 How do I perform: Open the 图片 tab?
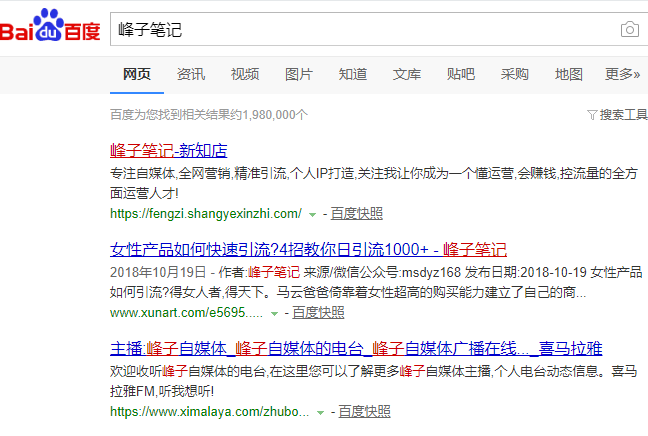[299, 74]
